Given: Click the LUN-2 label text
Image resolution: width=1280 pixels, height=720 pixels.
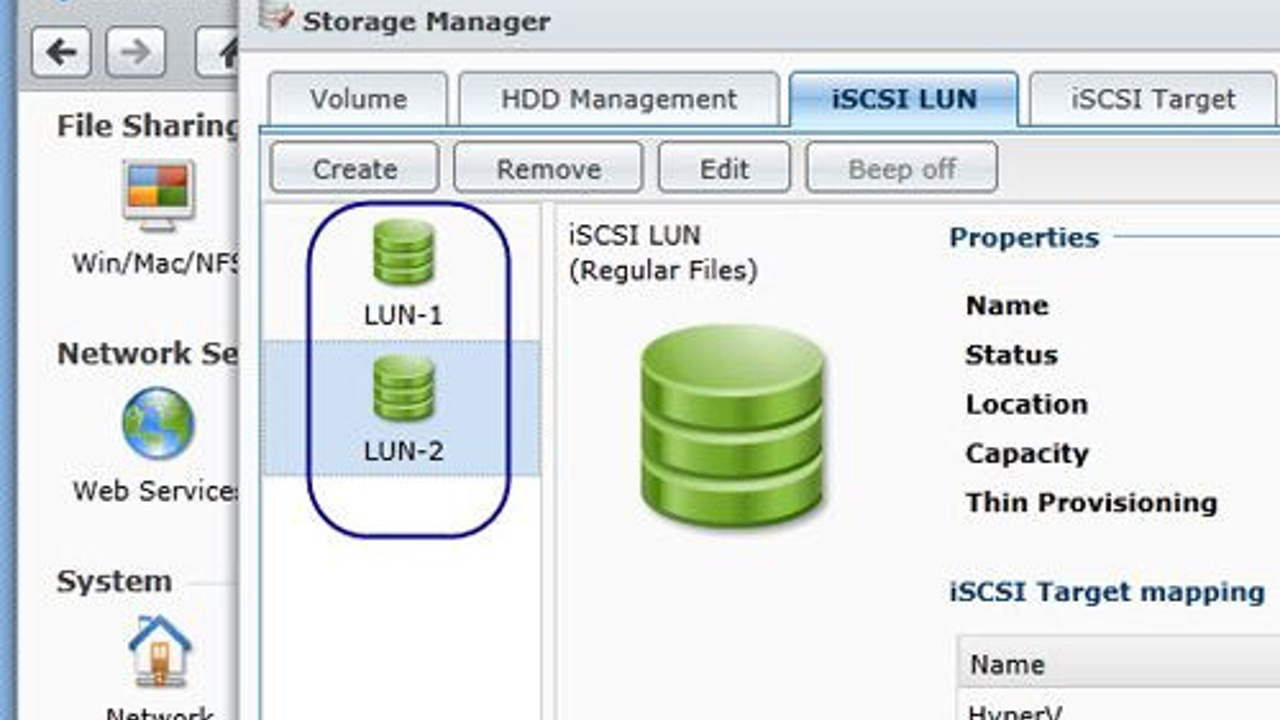Looking at the screenshot, I should [x=403, y=451].
